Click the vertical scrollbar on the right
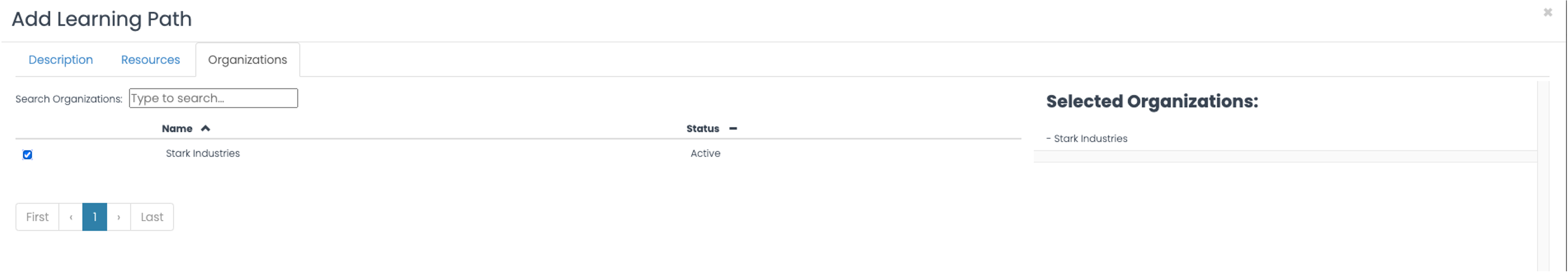Screen dimensions: 1568x272 [x=1543, y=176]
